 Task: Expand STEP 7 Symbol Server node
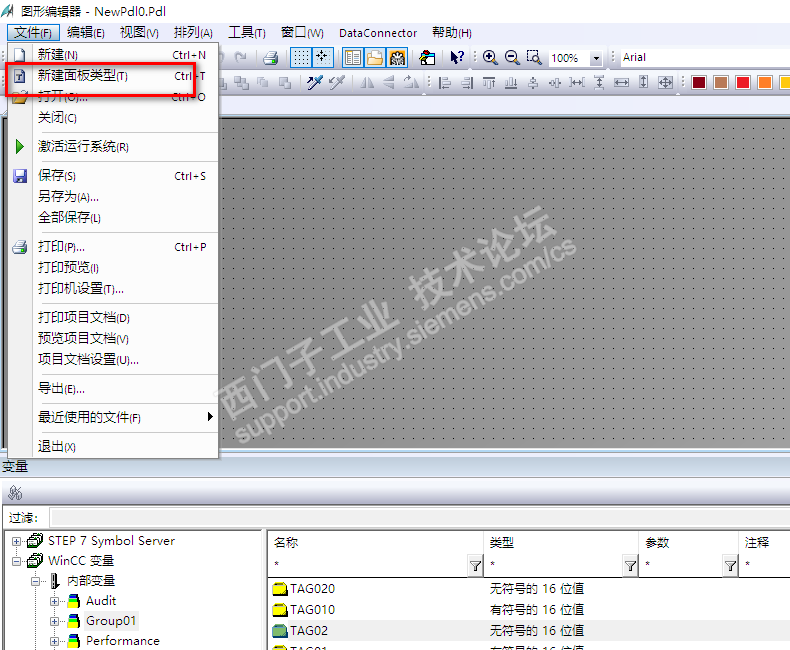[x=17, y=541]
